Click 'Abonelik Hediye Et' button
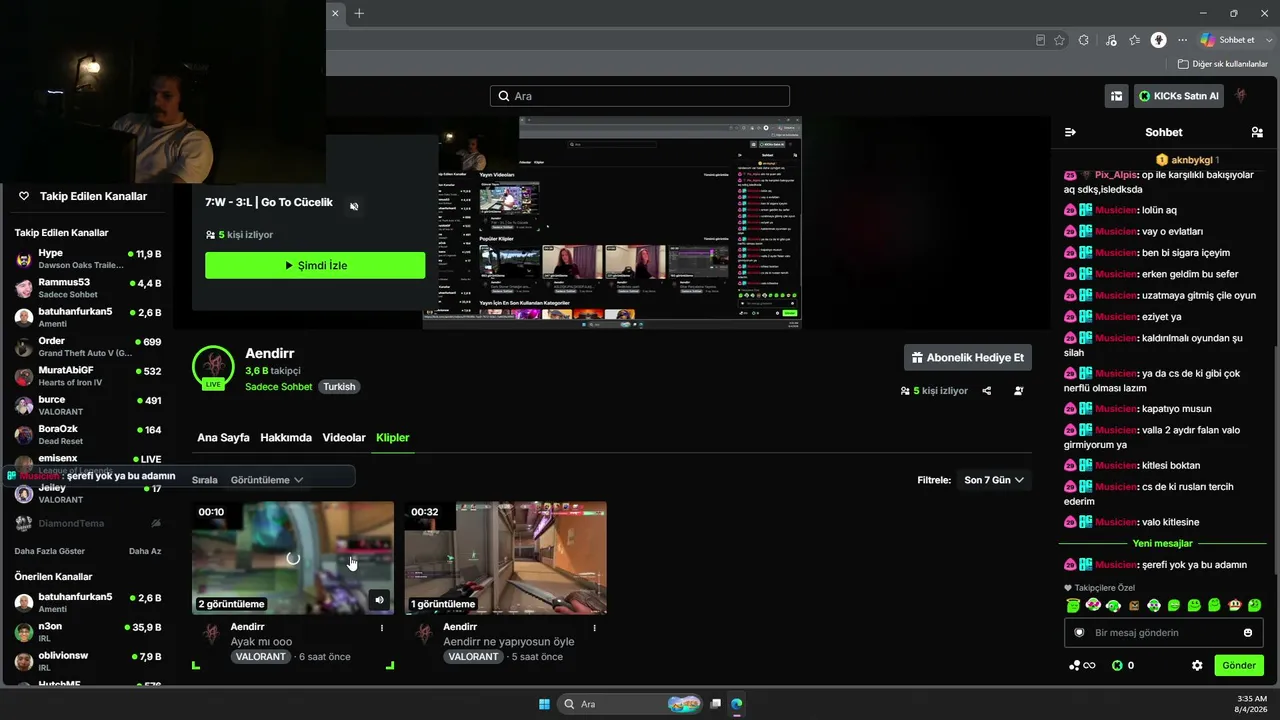 pyautogui.click(x=968, y=357)
